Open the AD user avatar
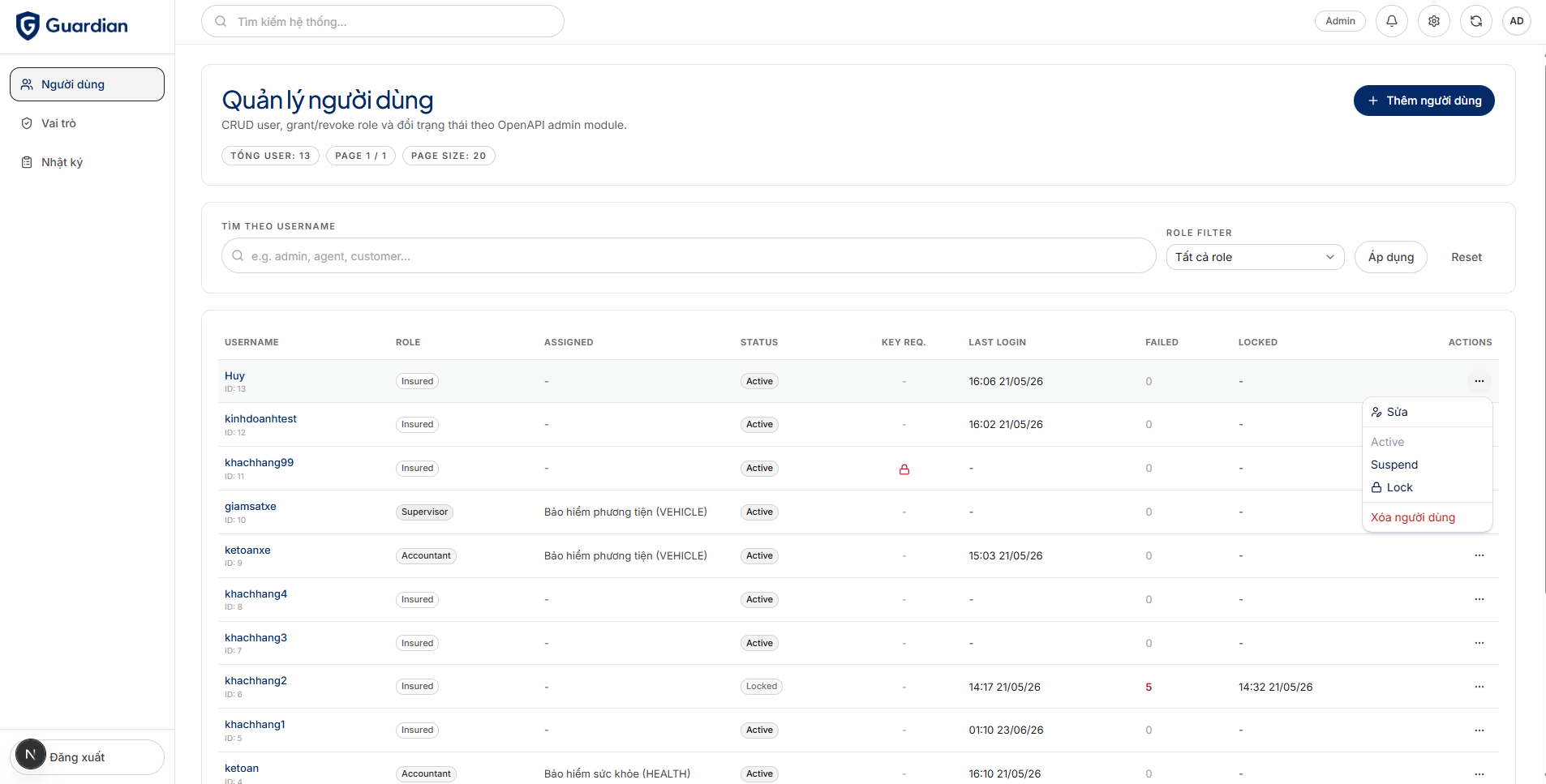The image size is (1546, 784). click(x=1517, y=21)
